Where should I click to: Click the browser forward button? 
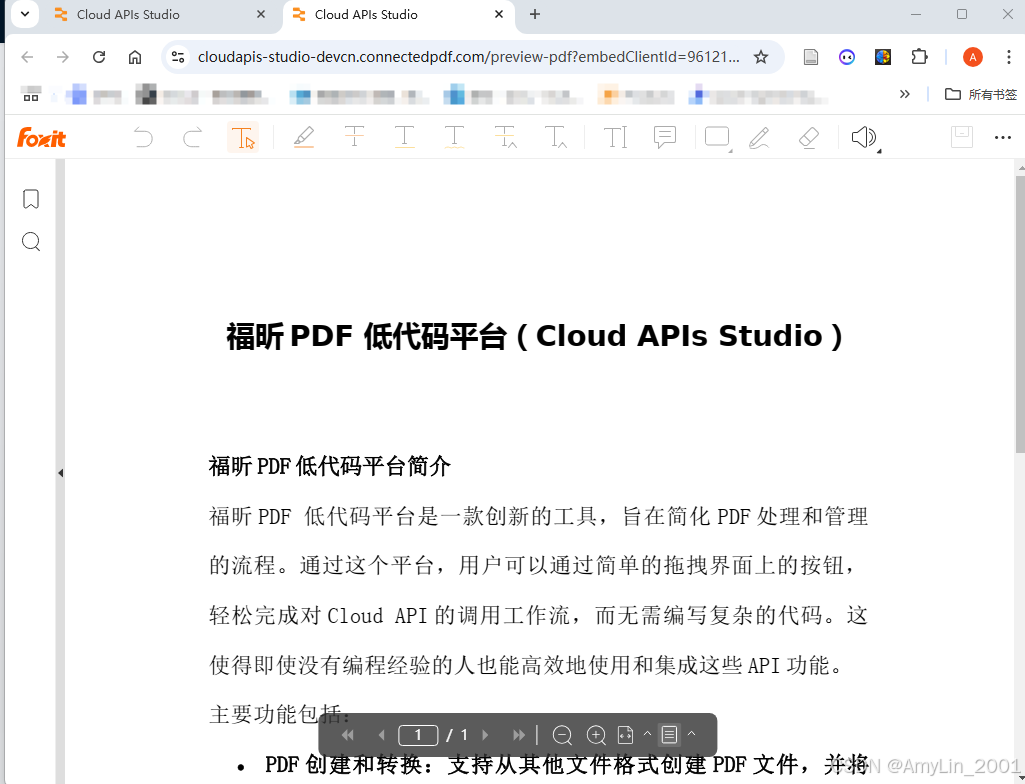click(63, 57)
